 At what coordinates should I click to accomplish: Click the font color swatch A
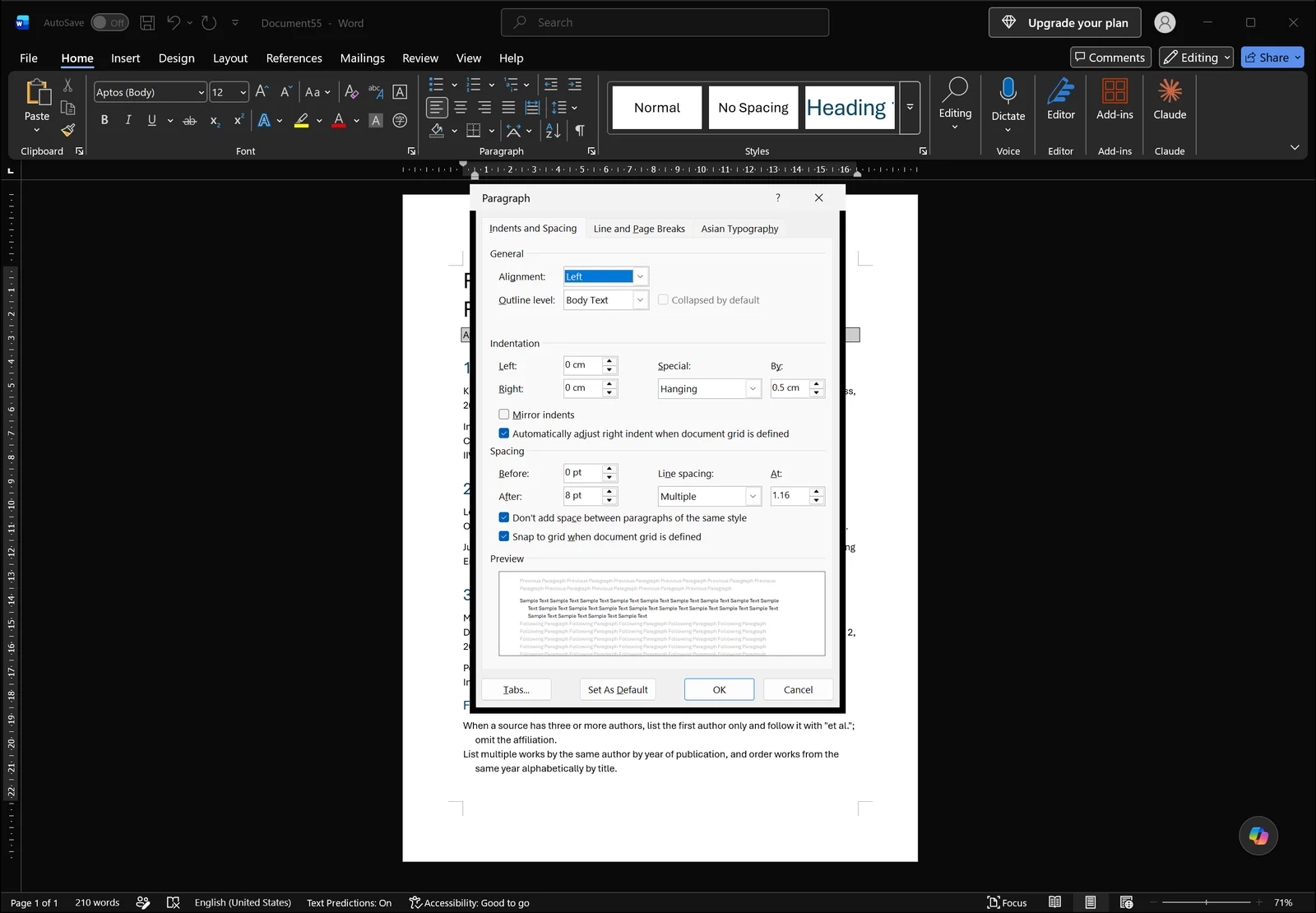pos(339,120)
